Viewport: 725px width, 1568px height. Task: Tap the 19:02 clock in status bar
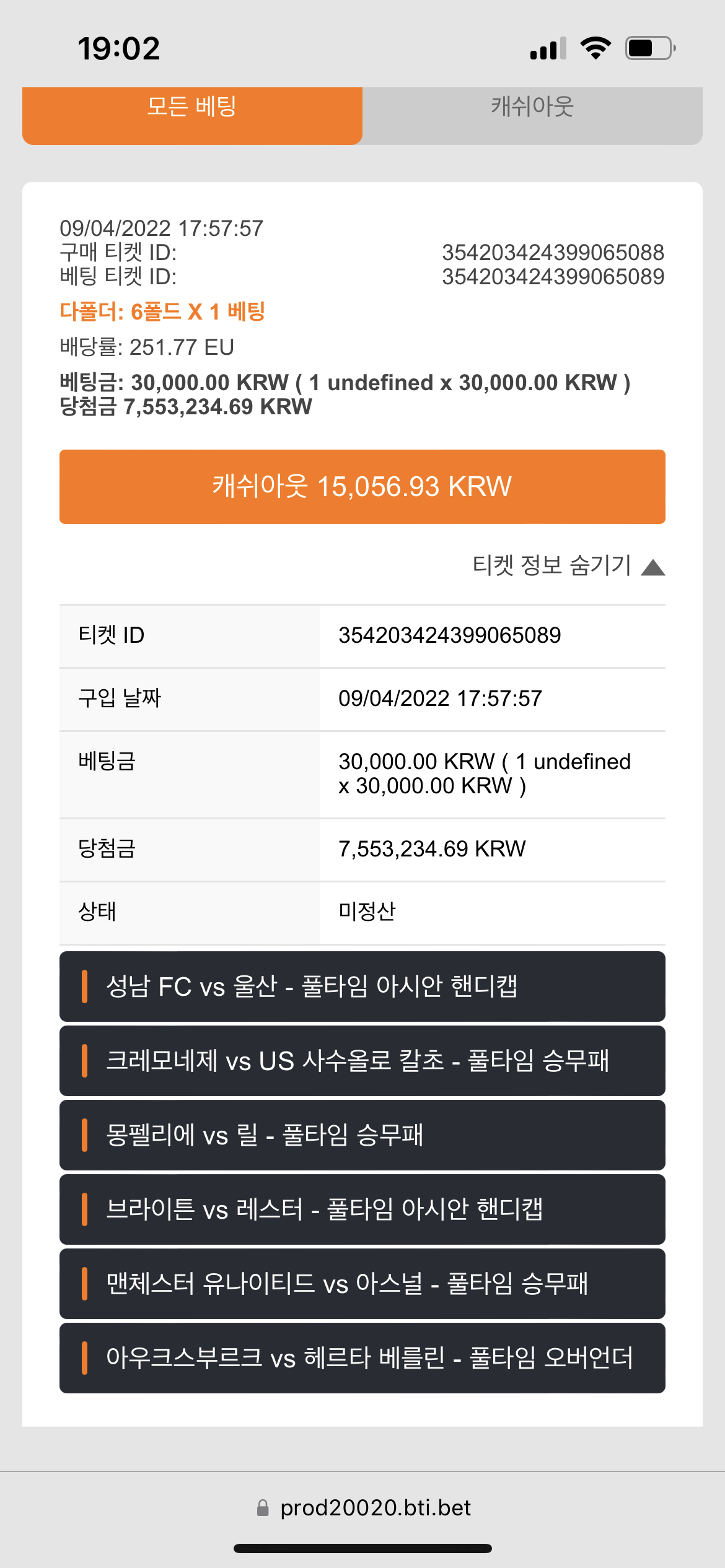(x=119, y=49)
